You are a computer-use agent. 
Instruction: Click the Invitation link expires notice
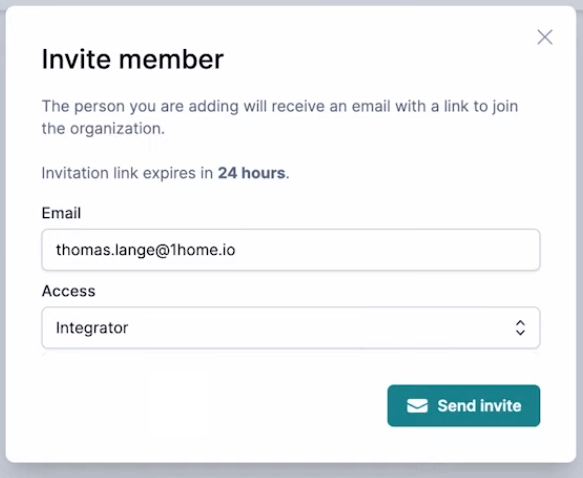(x=165, y=173)
